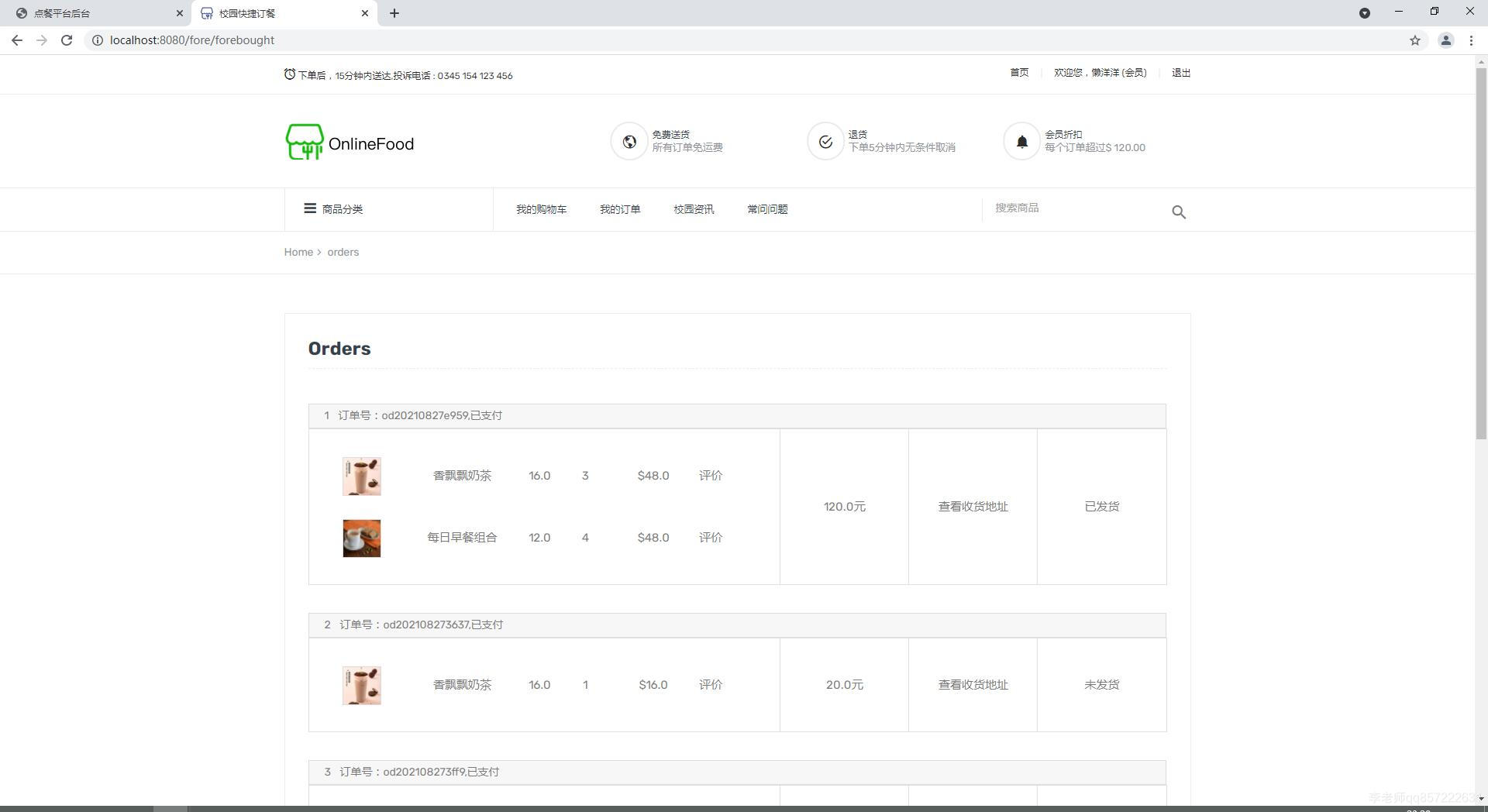Click 香飘飘奶茶 thumbnail in order 2

362,686
